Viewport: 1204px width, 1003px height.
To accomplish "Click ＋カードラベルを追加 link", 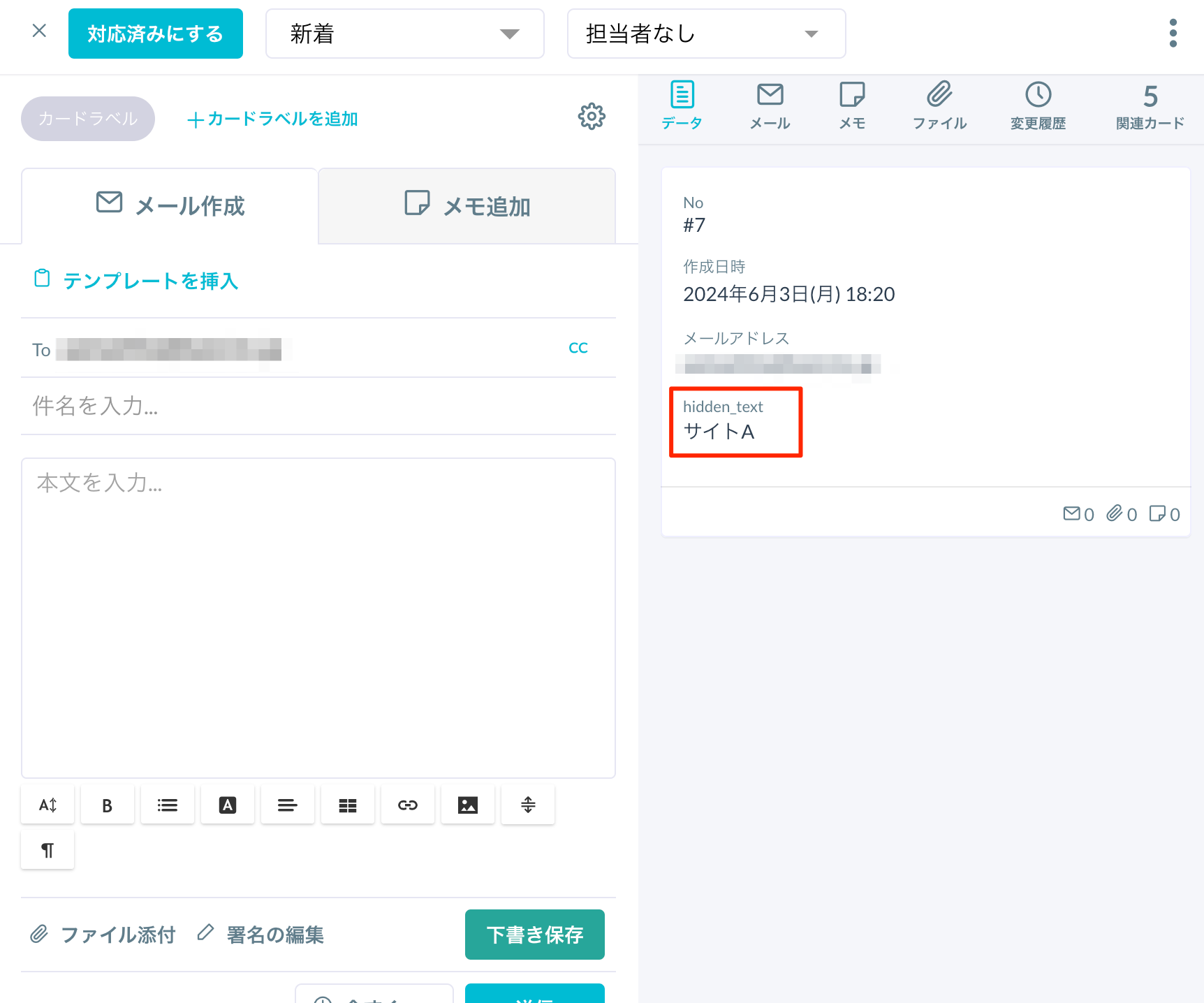I will pos(272,119).
